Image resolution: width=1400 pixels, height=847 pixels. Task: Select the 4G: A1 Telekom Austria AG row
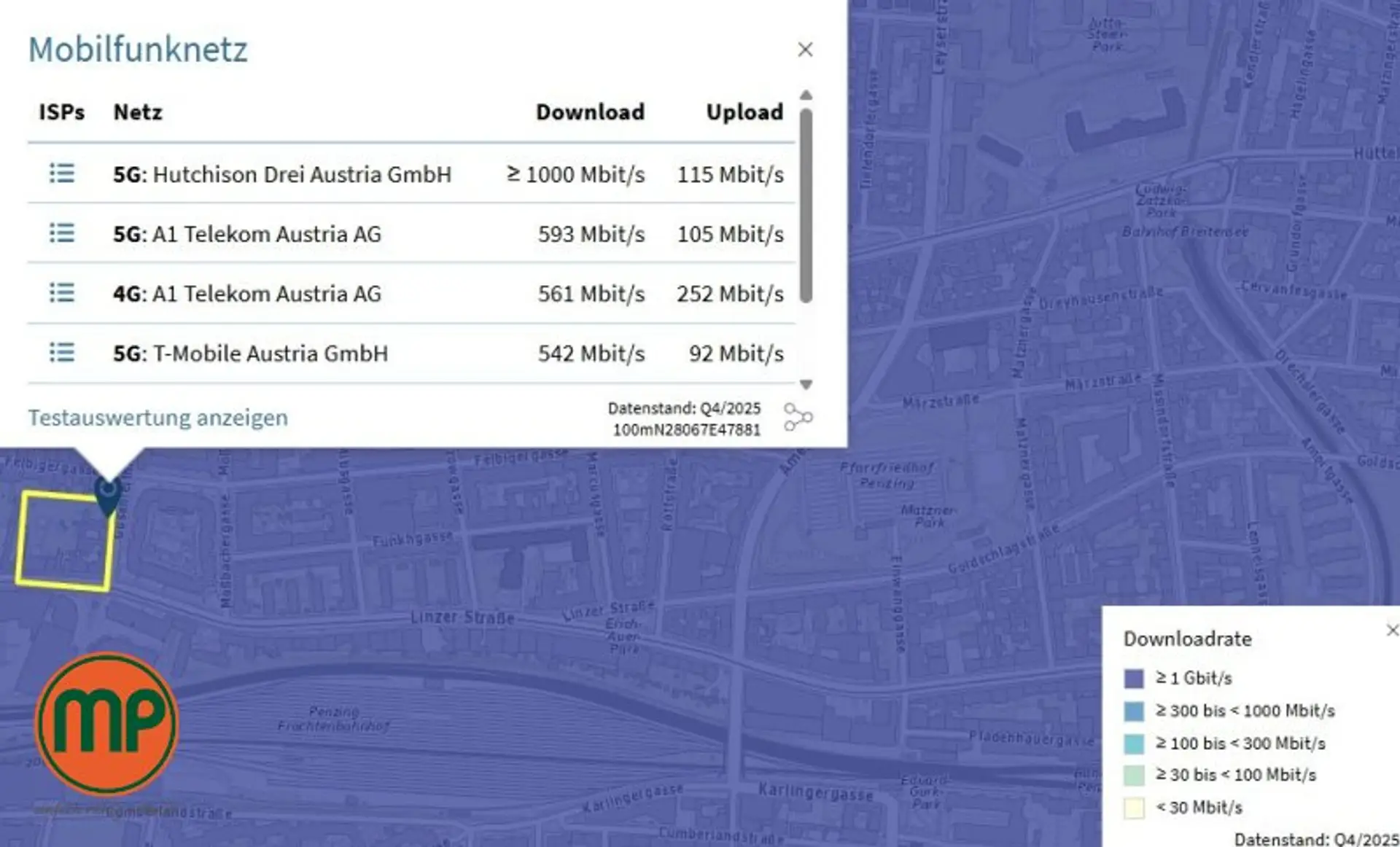411,293
